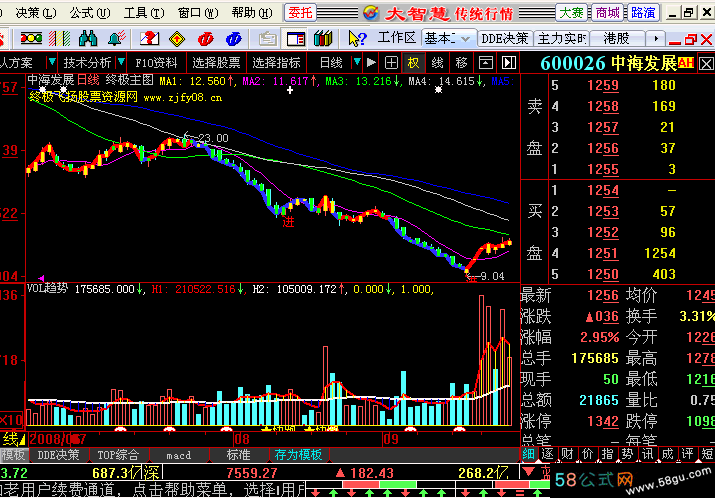Select the DDE决策 bottom template tab
The height and width of the screenshot is (498, 715).
[x=58, y=455]
